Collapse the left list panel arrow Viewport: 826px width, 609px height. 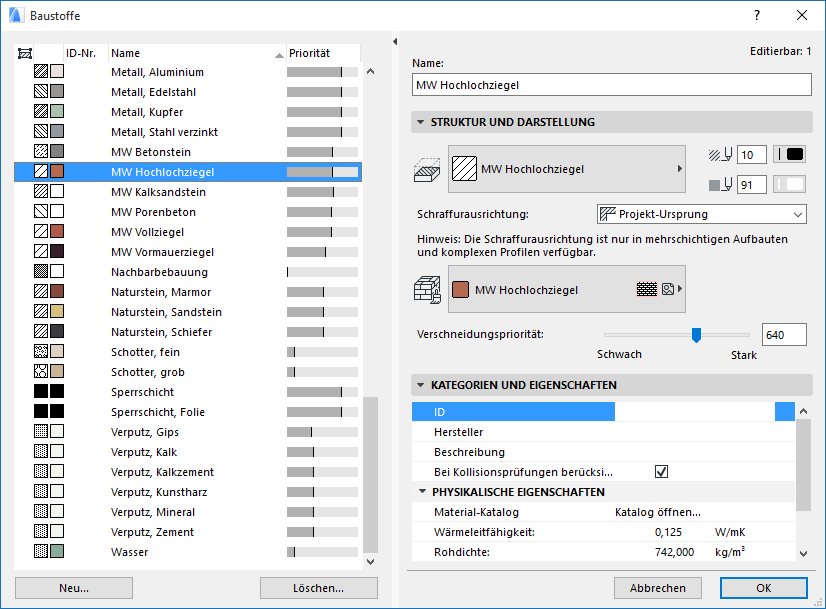[395, 41]
